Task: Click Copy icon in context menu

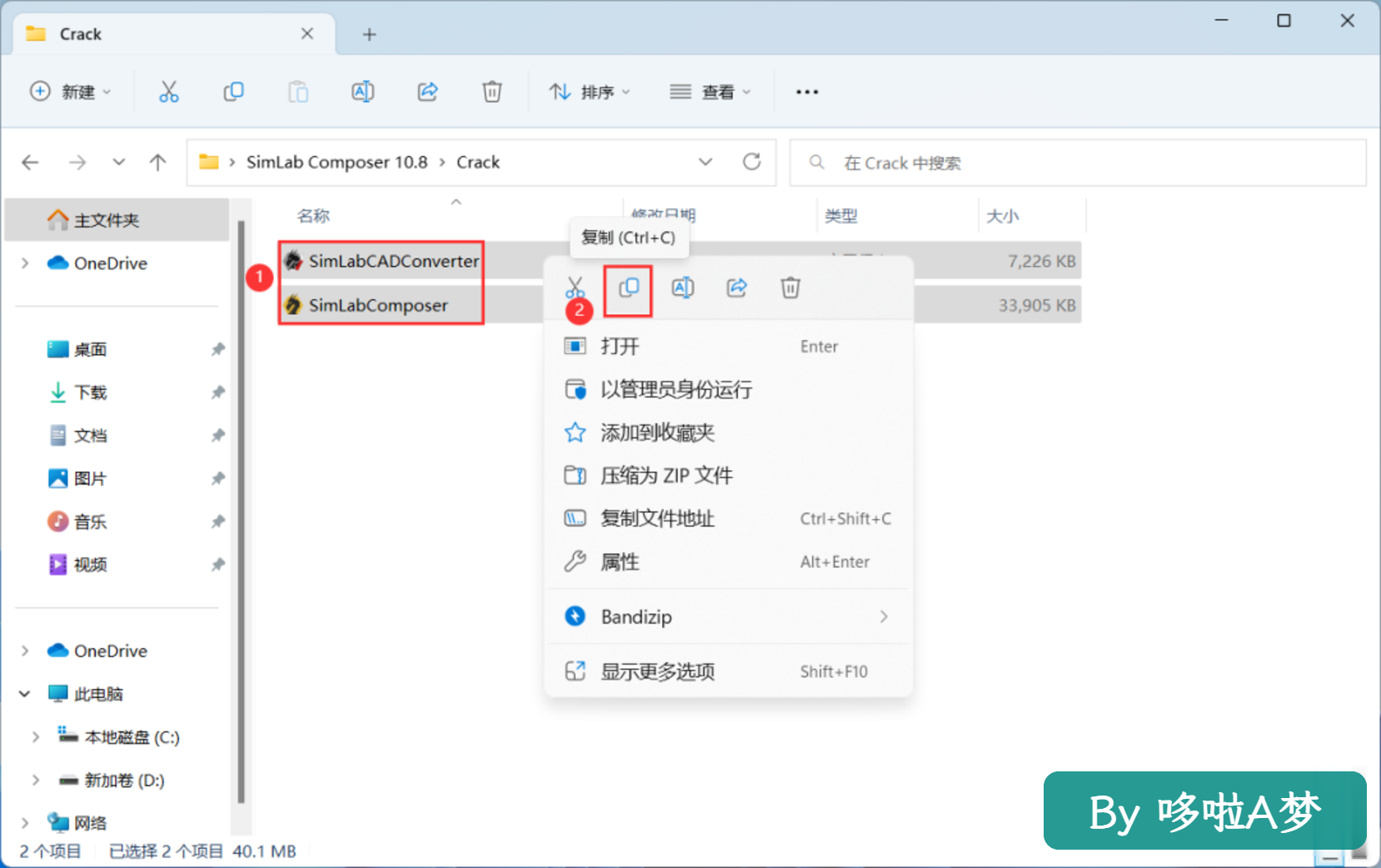Action: pos(629,288)
